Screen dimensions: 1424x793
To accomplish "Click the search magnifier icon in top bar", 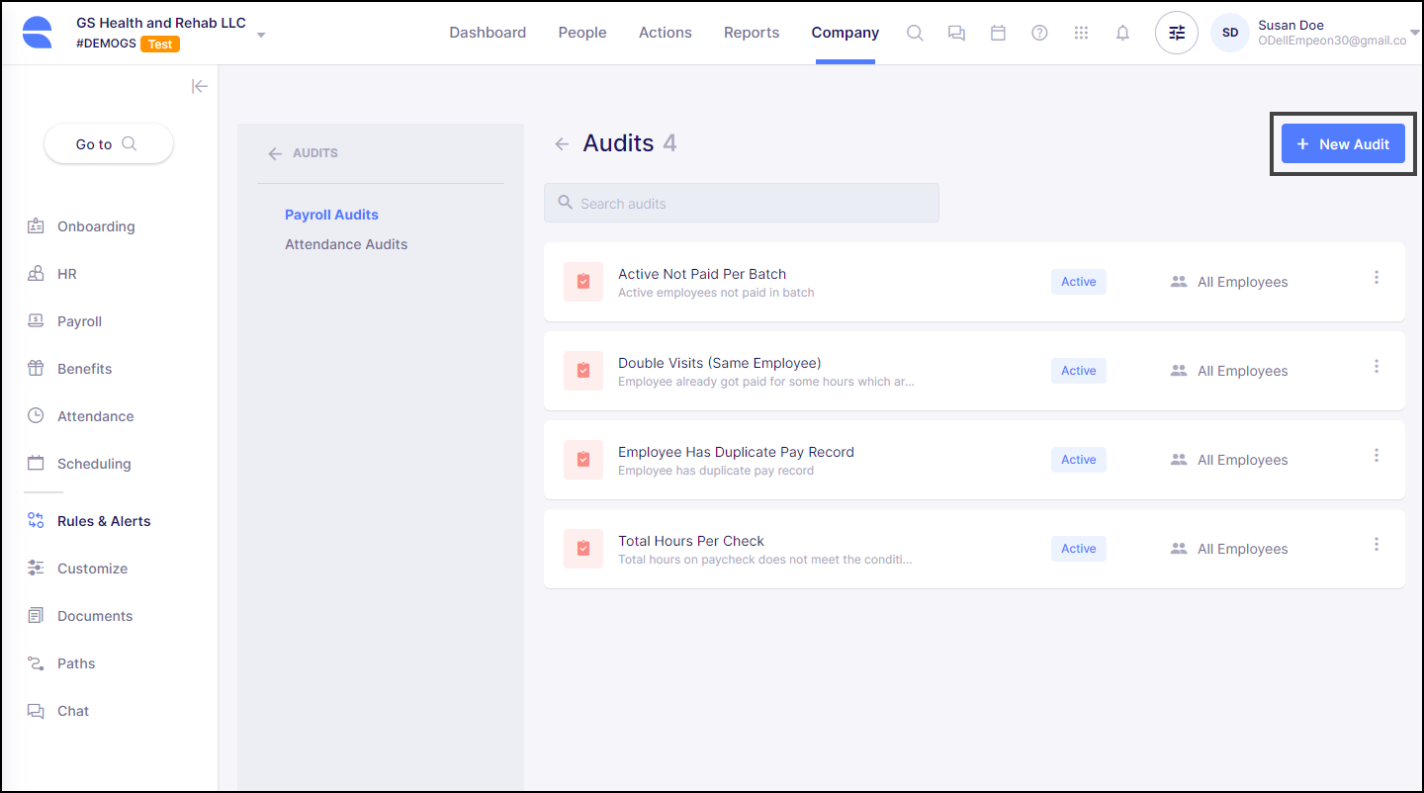I will (914, 33).
